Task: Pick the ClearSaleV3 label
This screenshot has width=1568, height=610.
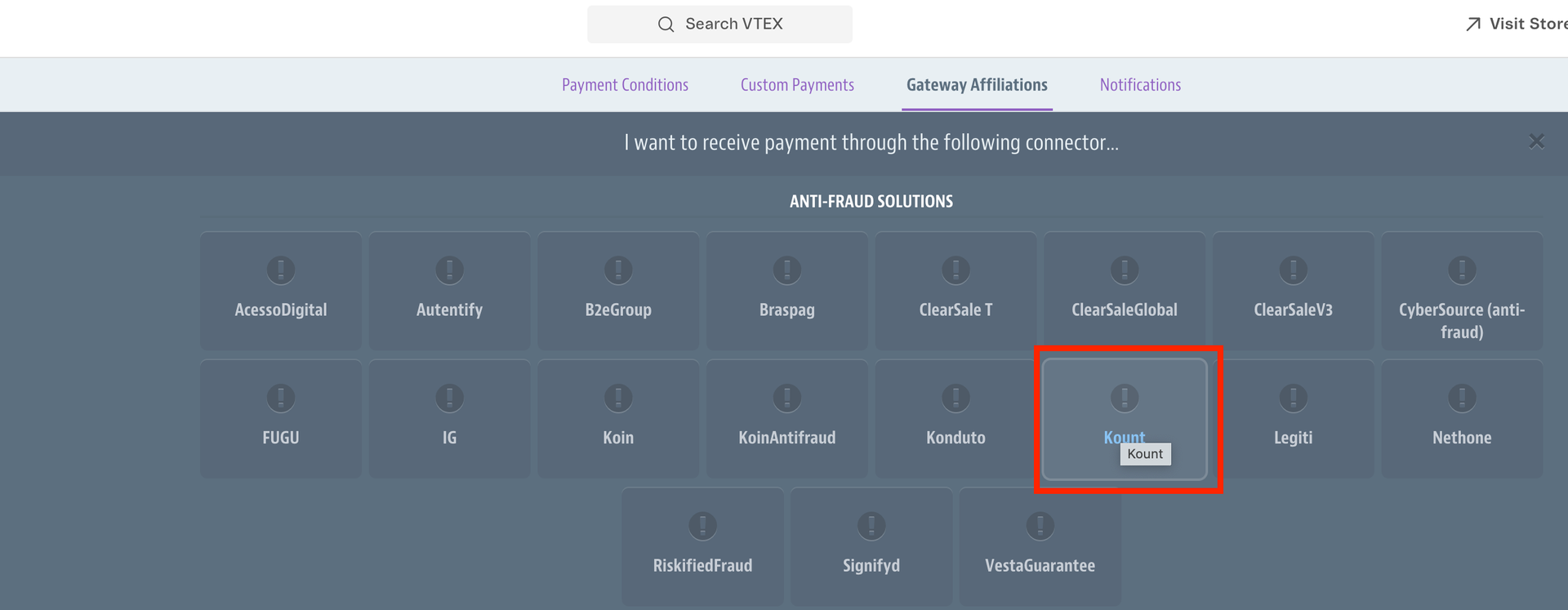Action: [1294, 310]
